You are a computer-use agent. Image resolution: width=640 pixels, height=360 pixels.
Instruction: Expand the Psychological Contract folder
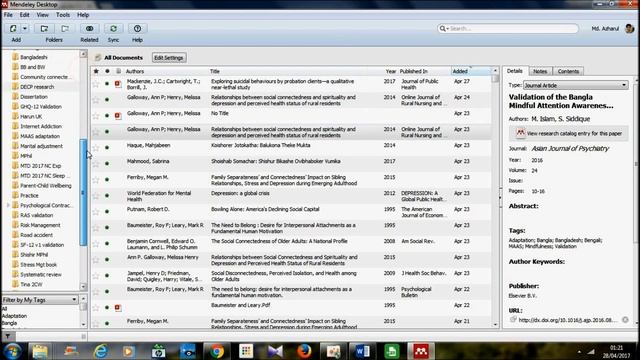click(x=8, y=205)
